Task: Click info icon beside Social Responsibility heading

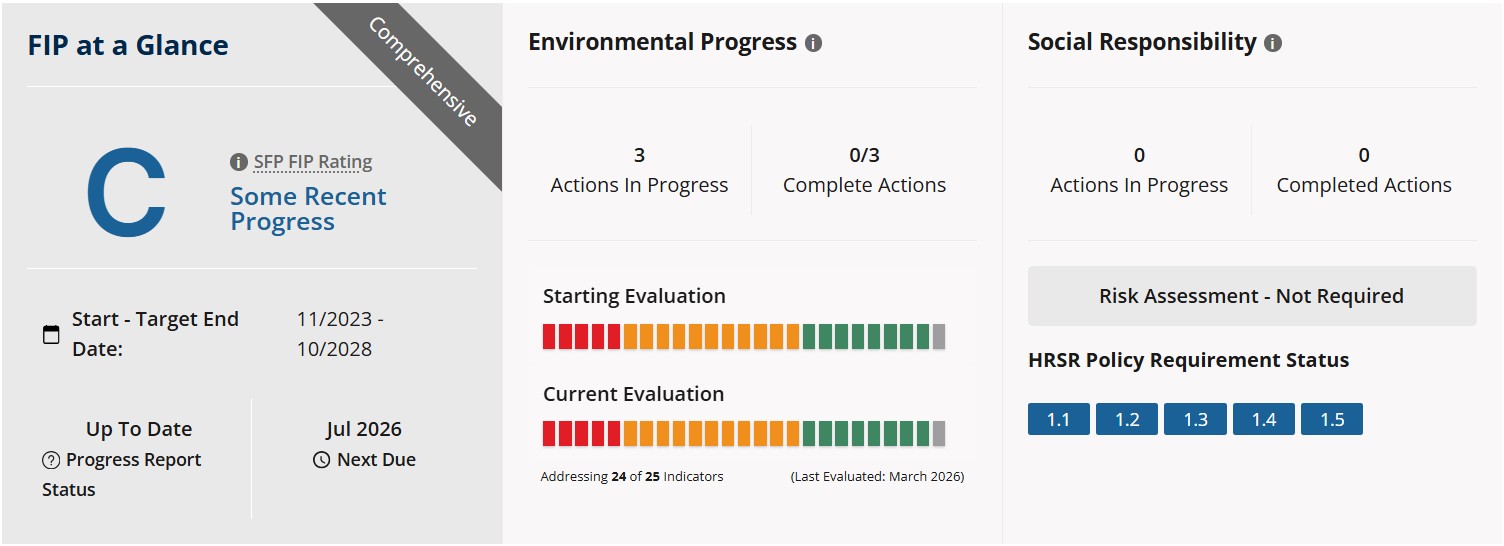Action: (x=1272, y=44)
